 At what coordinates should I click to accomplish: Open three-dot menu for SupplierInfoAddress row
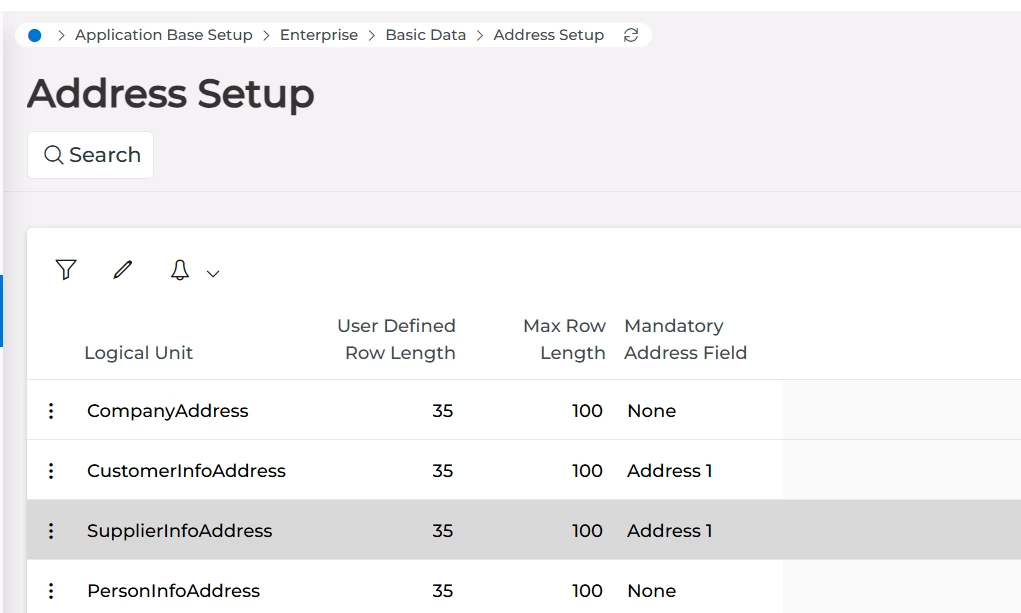coord(51,531)
